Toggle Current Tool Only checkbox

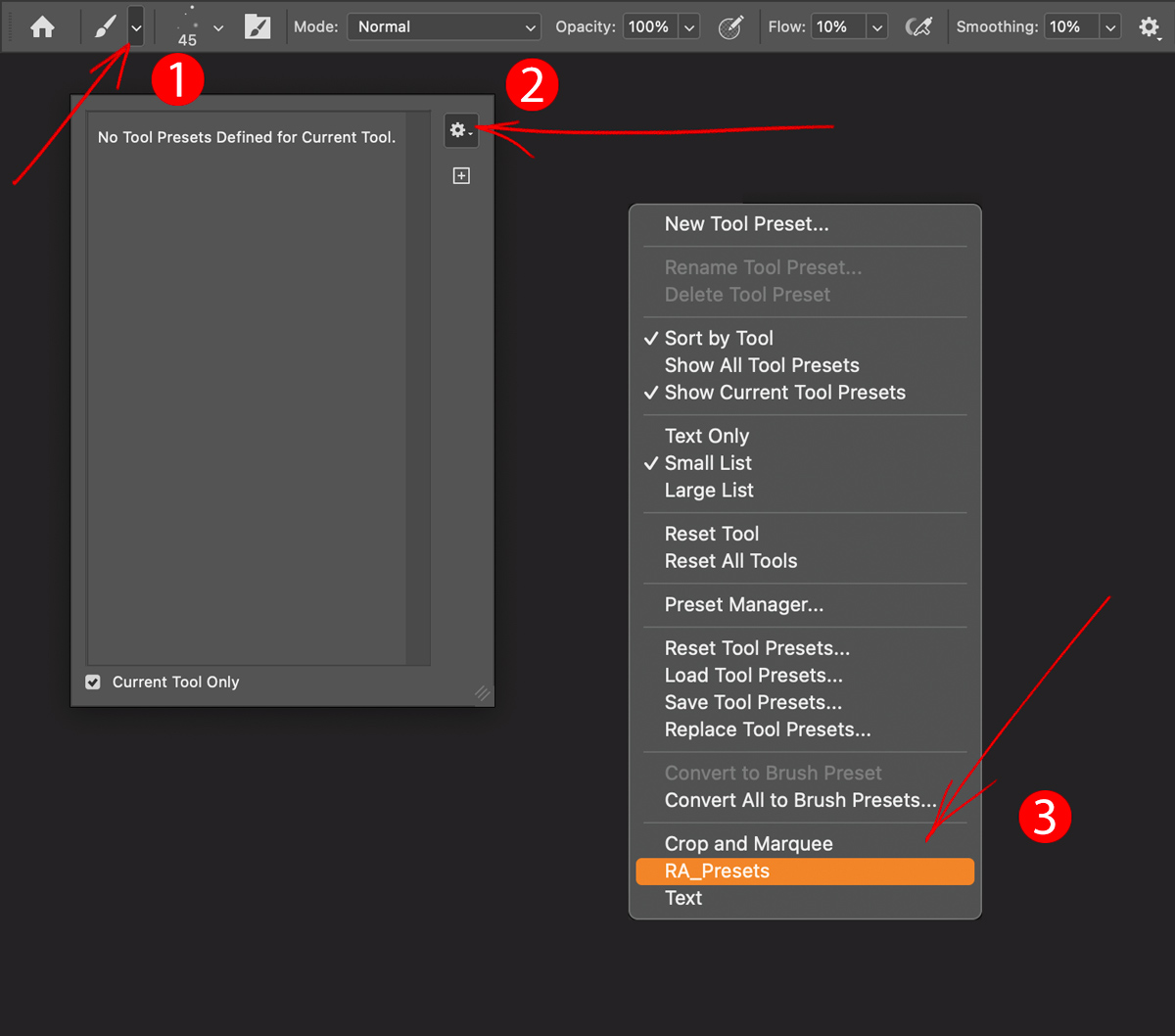click(x=93, y=682)
